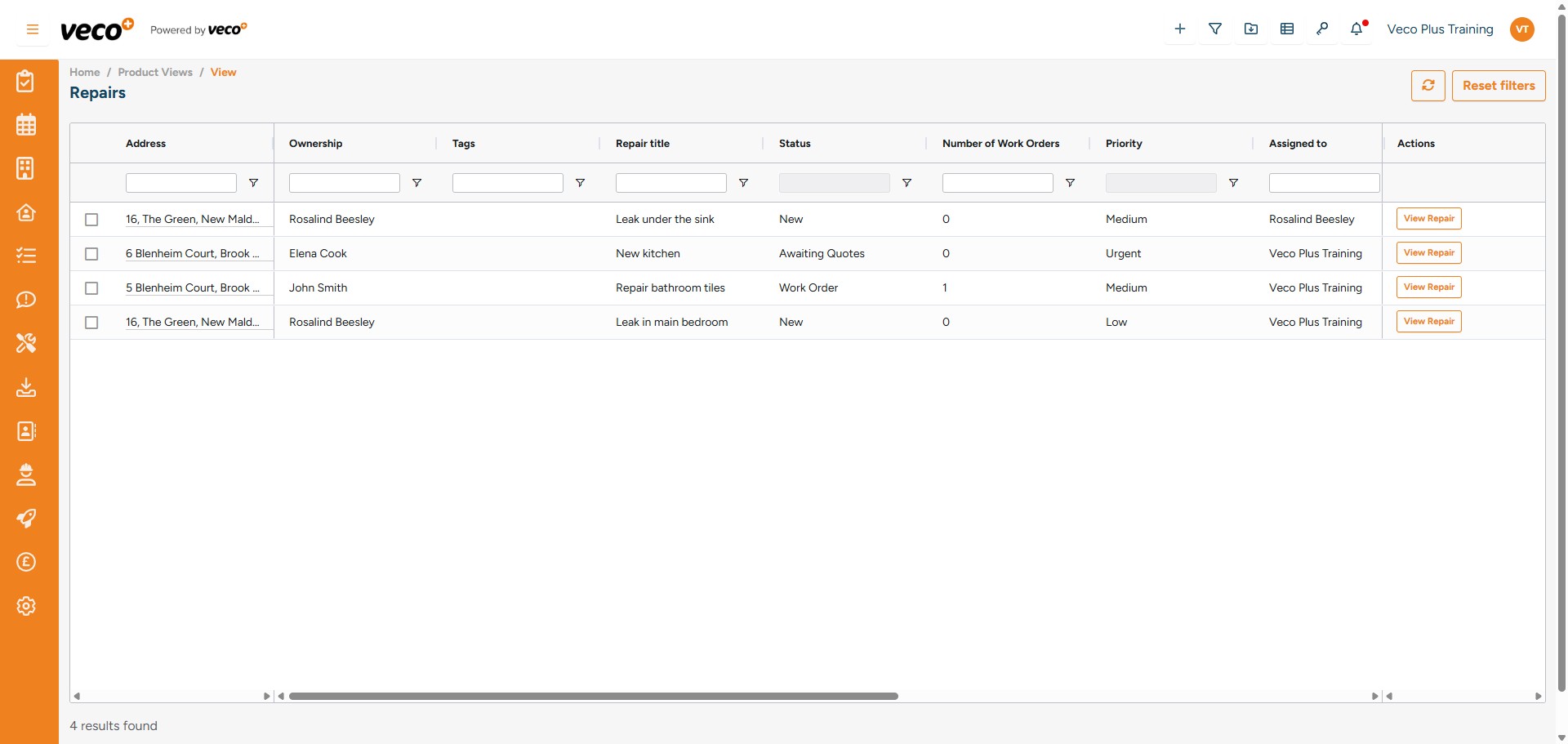This screenshot has height=744, width=1568.
Task: Open the contacts address book sidebar icon
Action: click(x=27, y=431)
